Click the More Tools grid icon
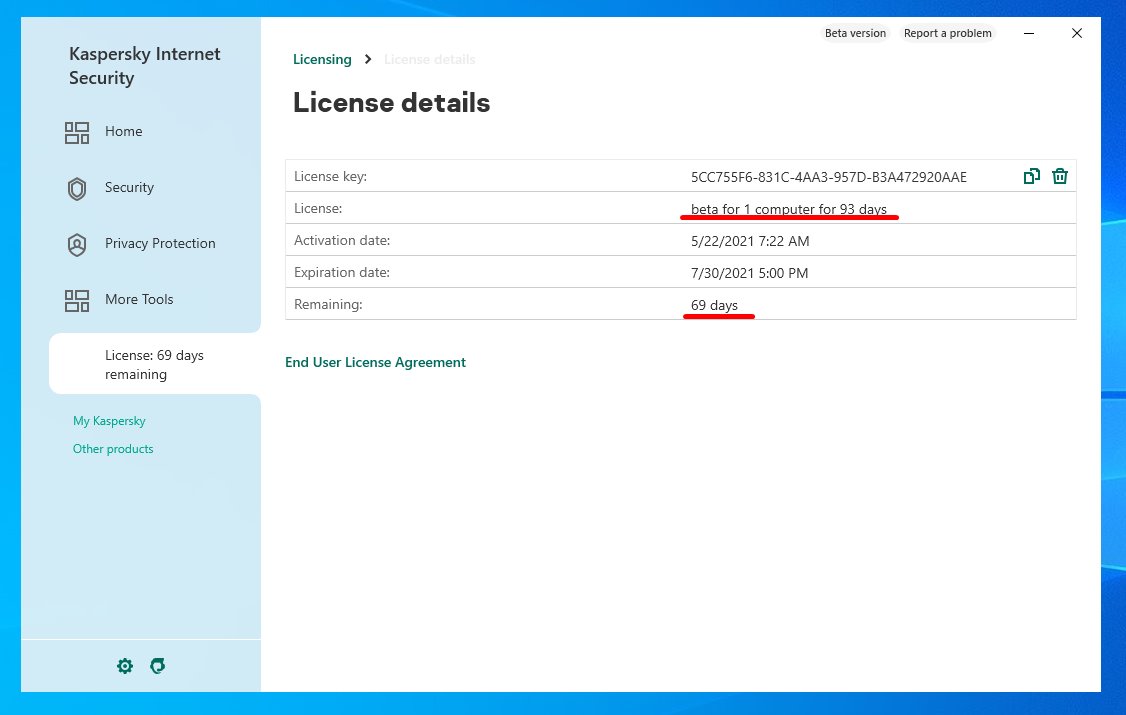The height and width of the screenshot is (715, 1126). [x=77, y=300]
